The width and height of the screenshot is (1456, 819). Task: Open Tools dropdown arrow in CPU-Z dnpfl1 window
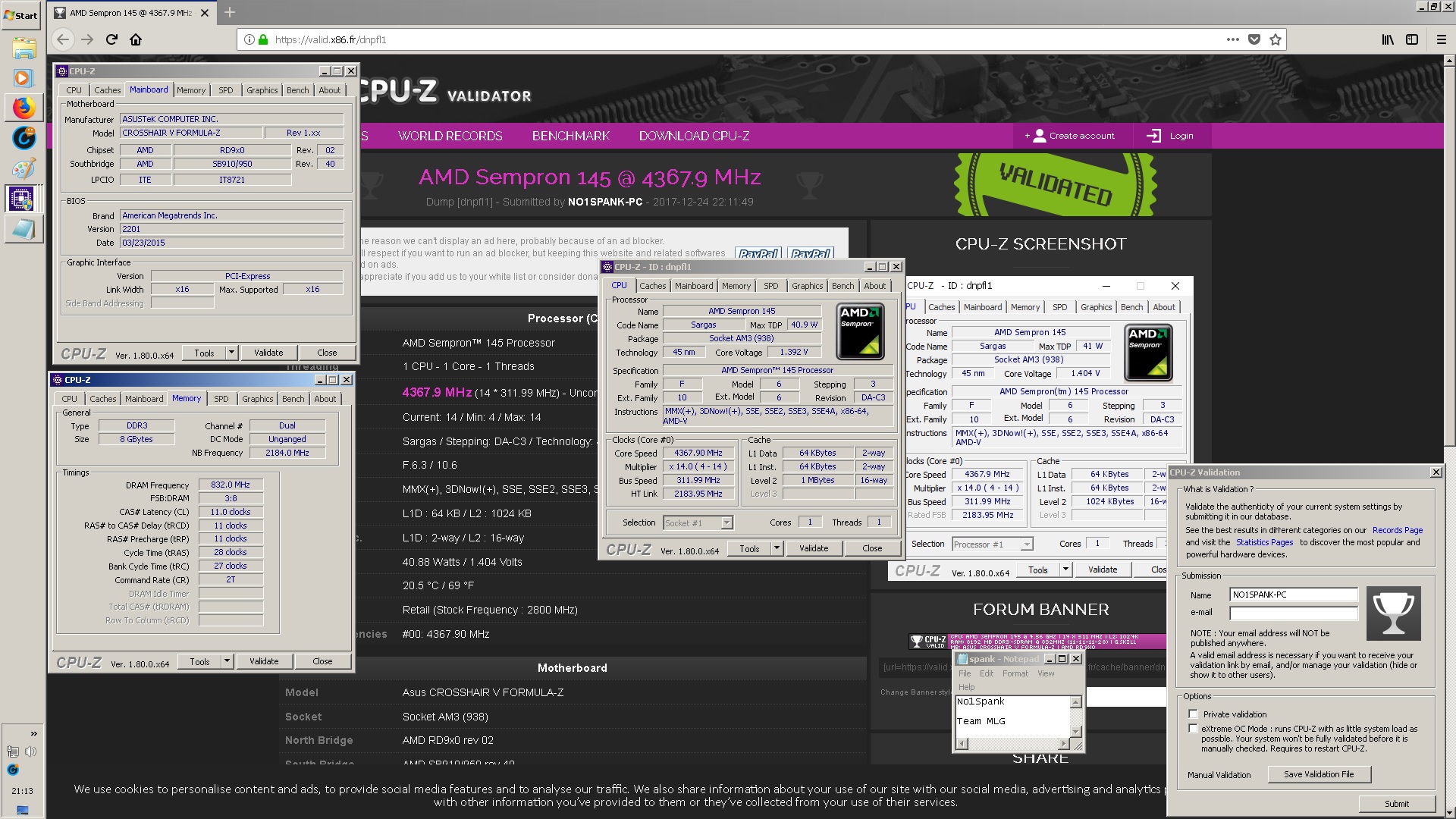(777, 548)
